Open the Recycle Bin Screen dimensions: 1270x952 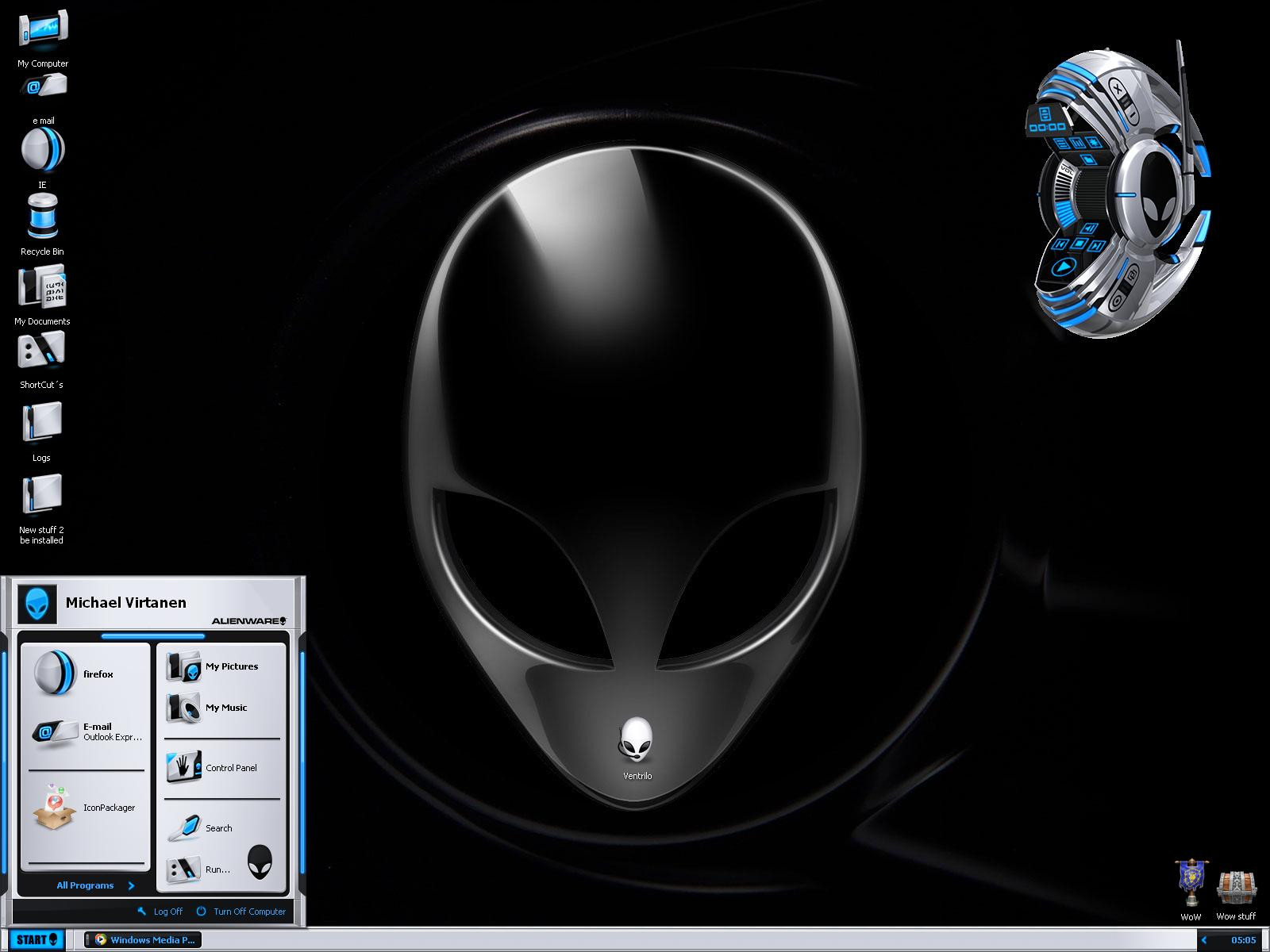42,225
